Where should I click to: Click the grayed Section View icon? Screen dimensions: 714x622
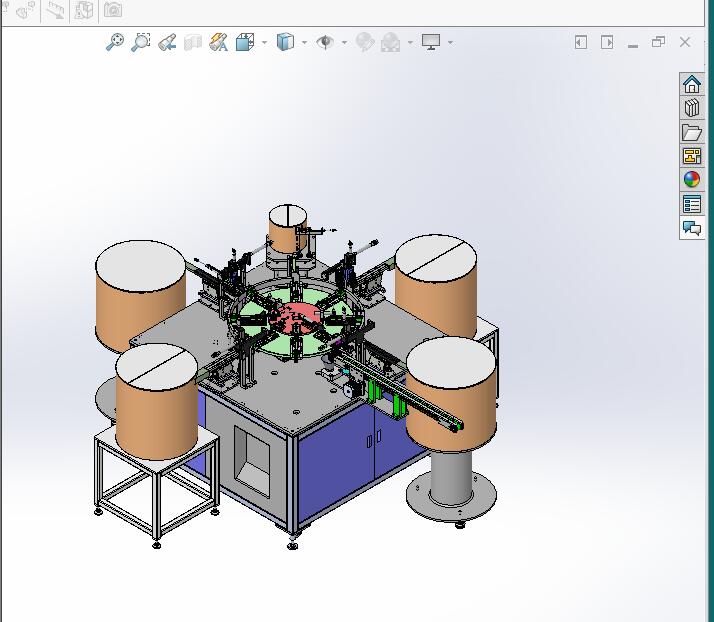pyautogui.click(x=193, y=42)
